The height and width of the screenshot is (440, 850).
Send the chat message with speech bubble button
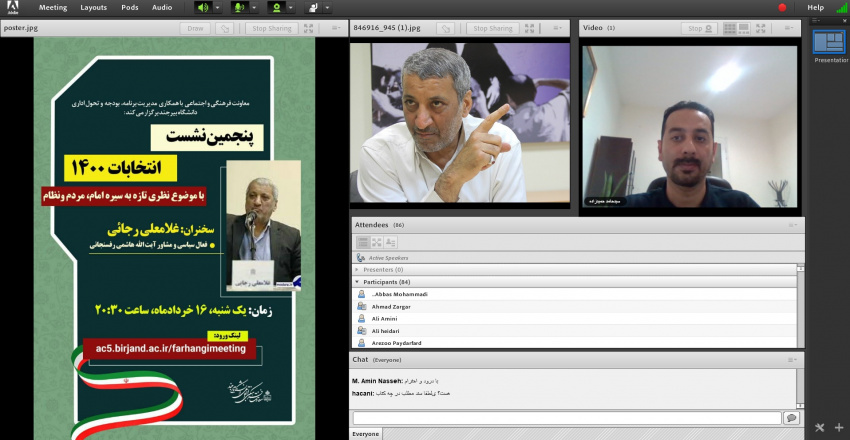click(791, 418)
